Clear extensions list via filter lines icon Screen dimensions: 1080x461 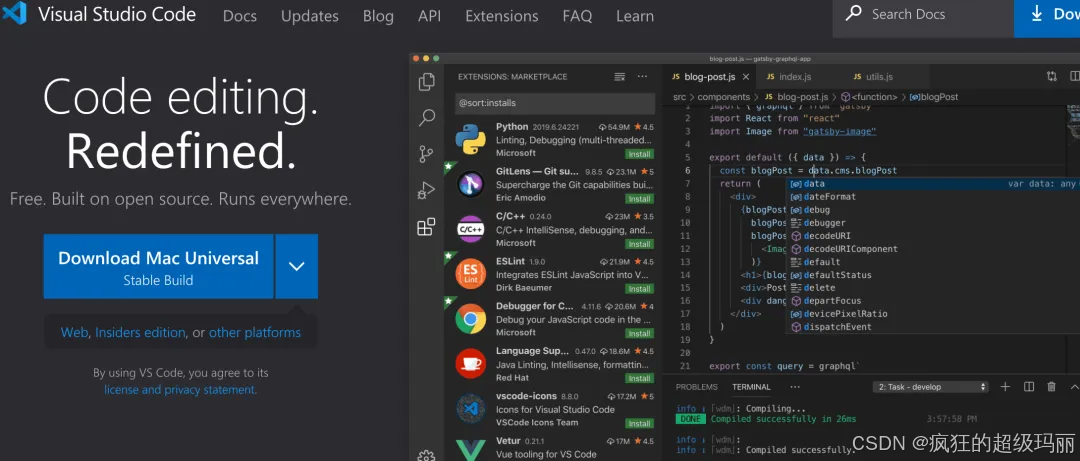(619, 76)
